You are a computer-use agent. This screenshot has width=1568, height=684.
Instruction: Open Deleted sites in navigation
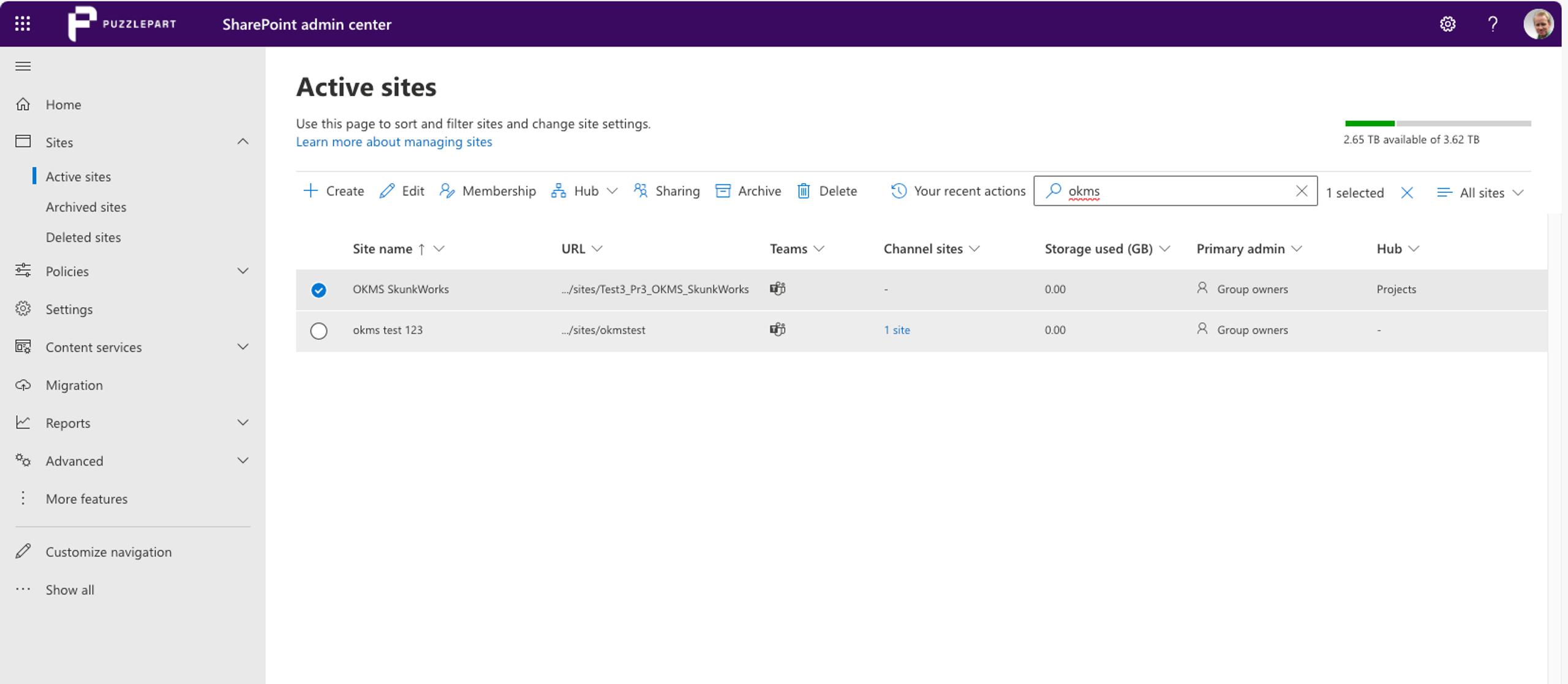point(83,237)
